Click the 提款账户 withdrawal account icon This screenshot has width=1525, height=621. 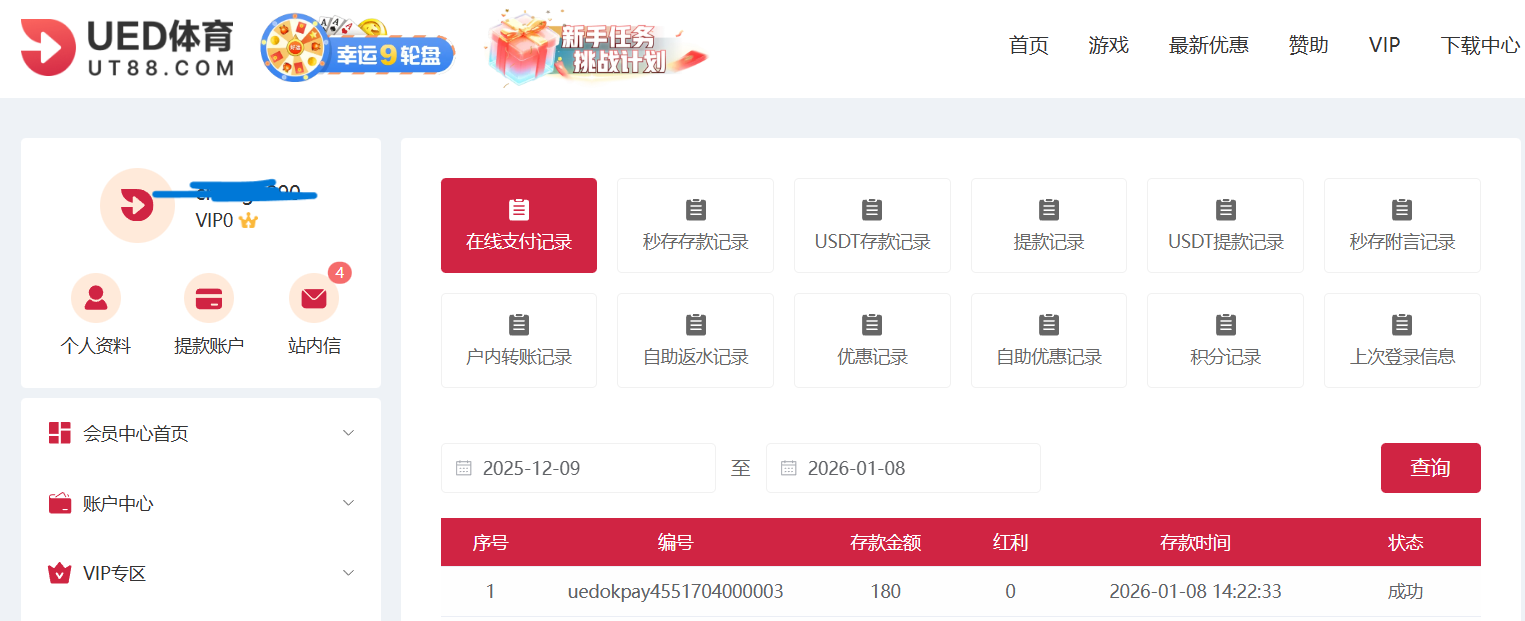click(x=209, y=297)
